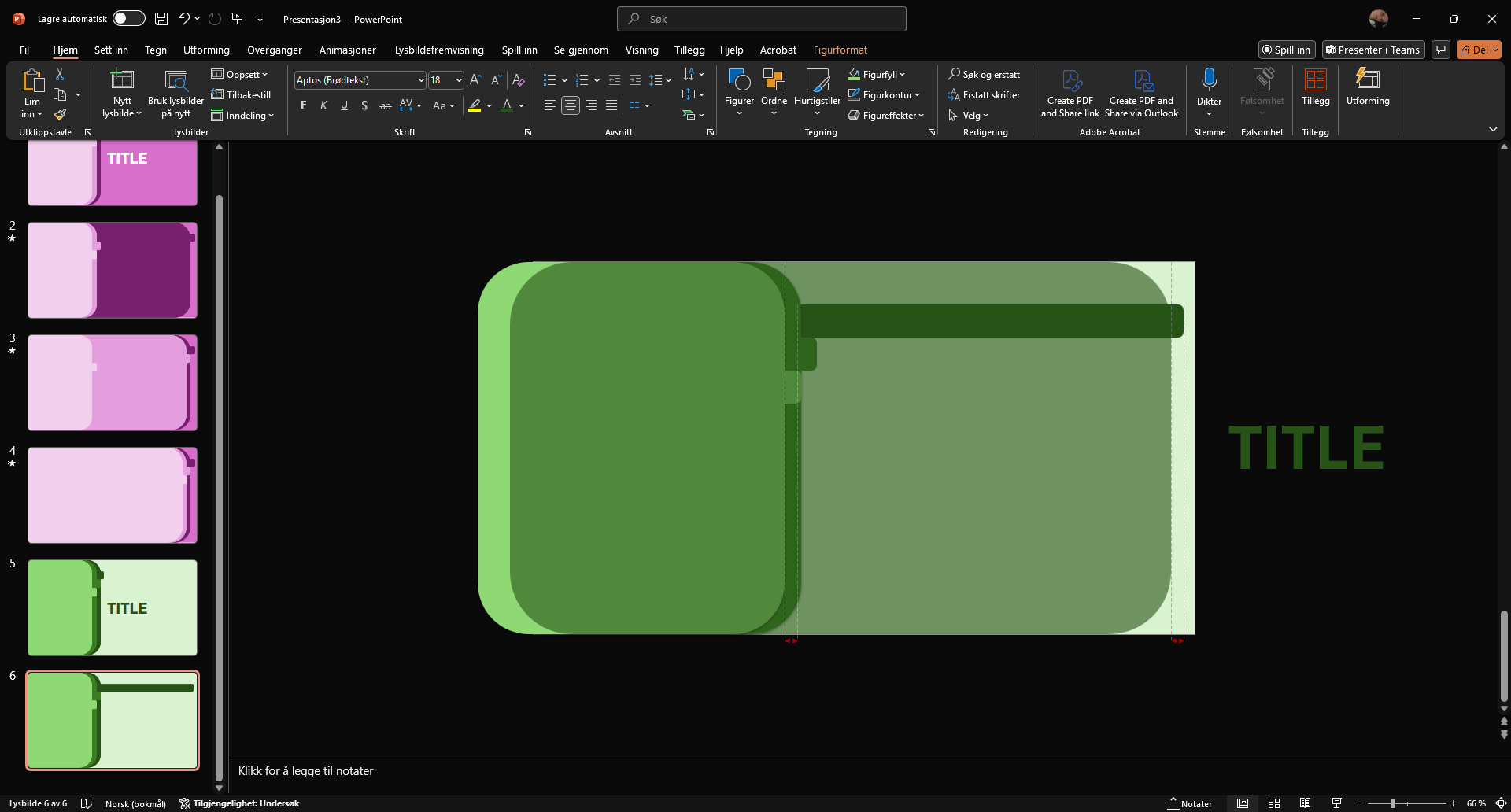Click the Dikter microphone icon
The width and height of the screenshot is (1511, 812).
coord(1209,79)
